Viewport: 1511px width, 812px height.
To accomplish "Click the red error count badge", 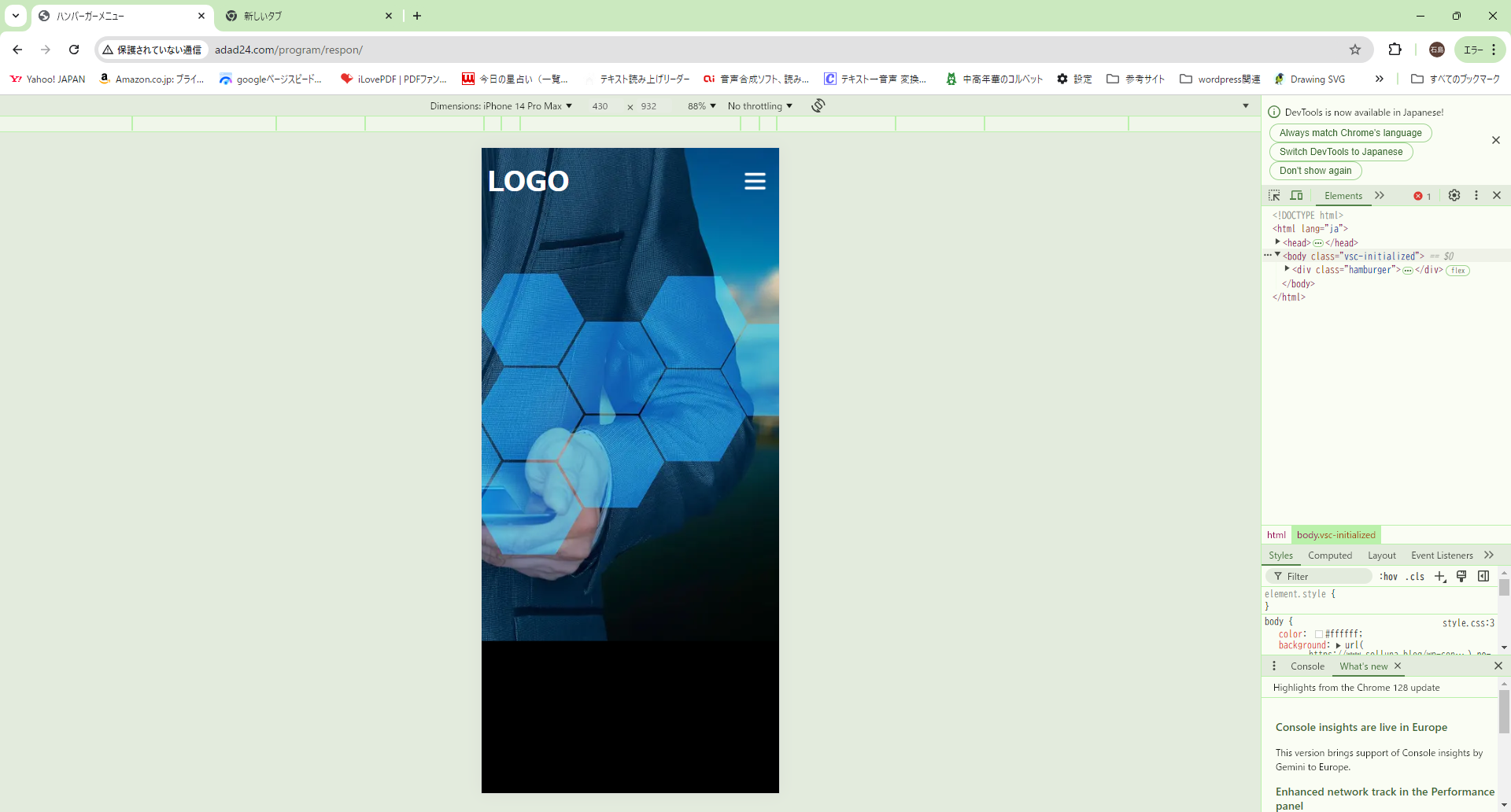I will pos(1422,196).
